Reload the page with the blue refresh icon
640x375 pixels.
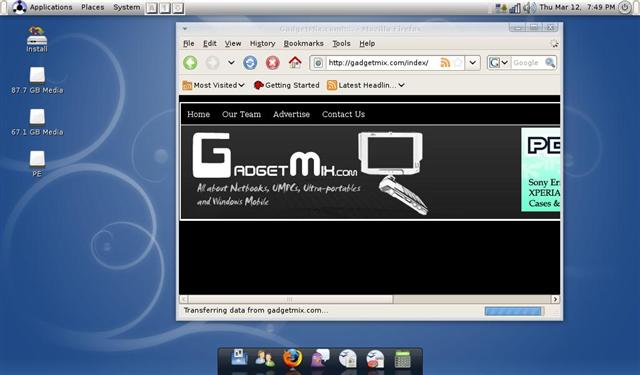pyautogui.click(x=250, y=63)
